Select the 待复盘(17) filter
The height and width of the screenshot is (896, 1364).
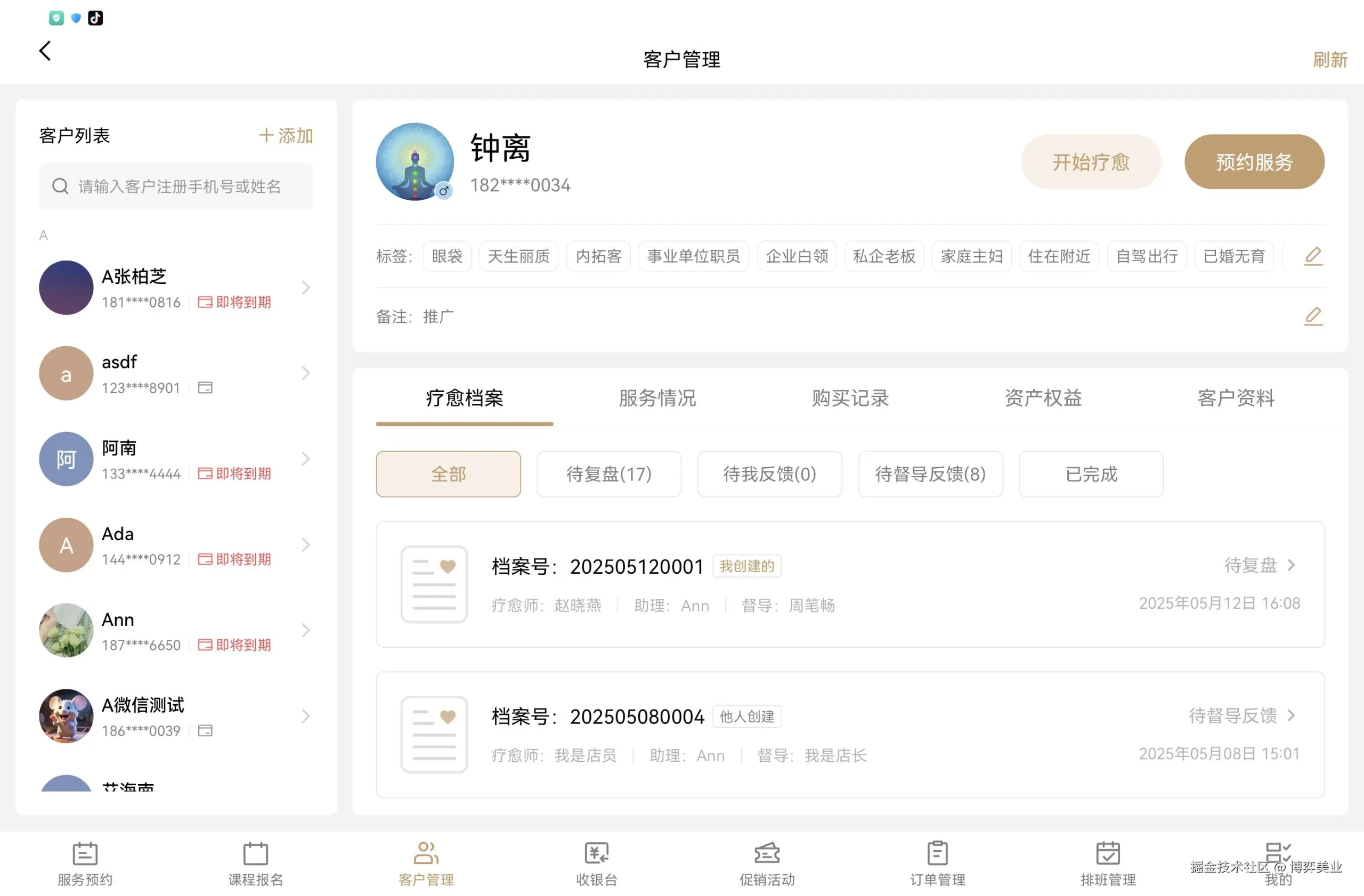point(608,474)
